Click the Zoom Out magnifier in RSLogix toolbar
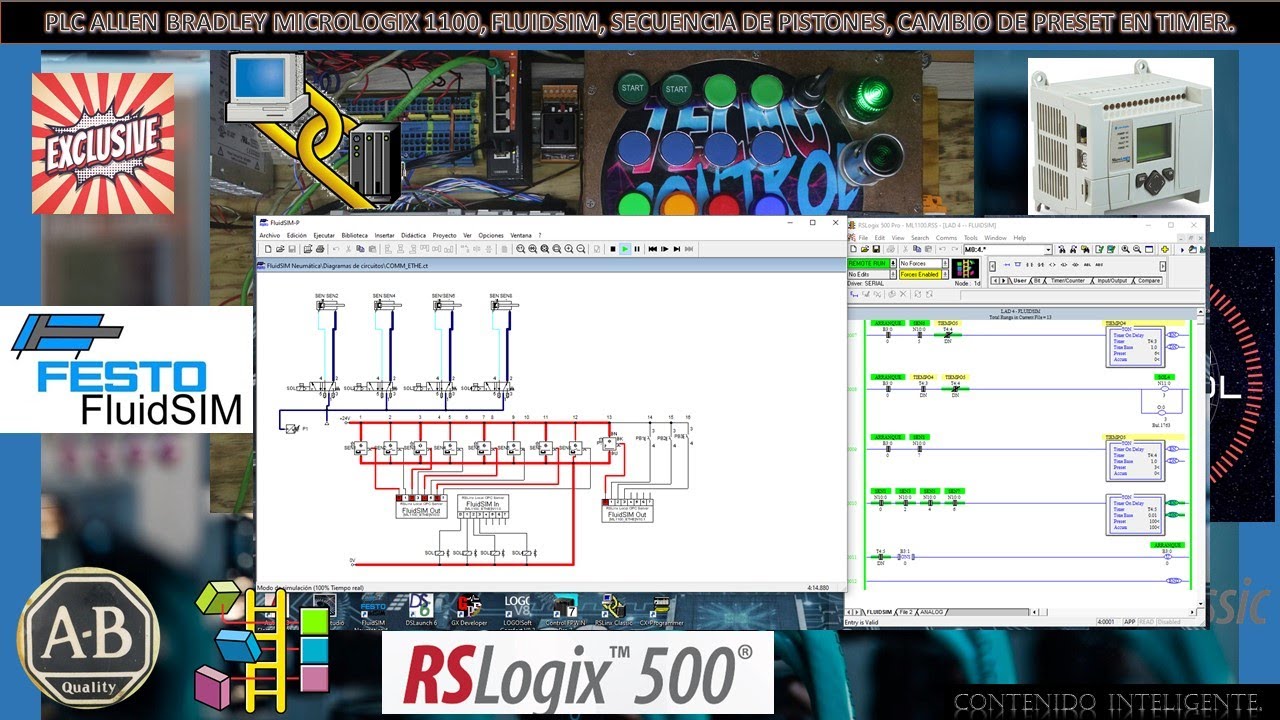1280x720 pixels. click(1137, 249)
